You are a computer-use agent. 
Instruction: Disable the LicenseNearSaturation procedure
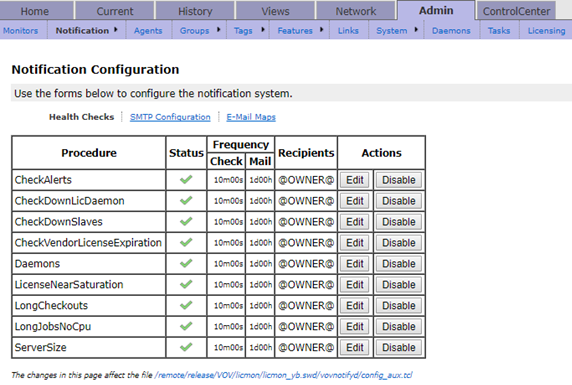point(399,285)
